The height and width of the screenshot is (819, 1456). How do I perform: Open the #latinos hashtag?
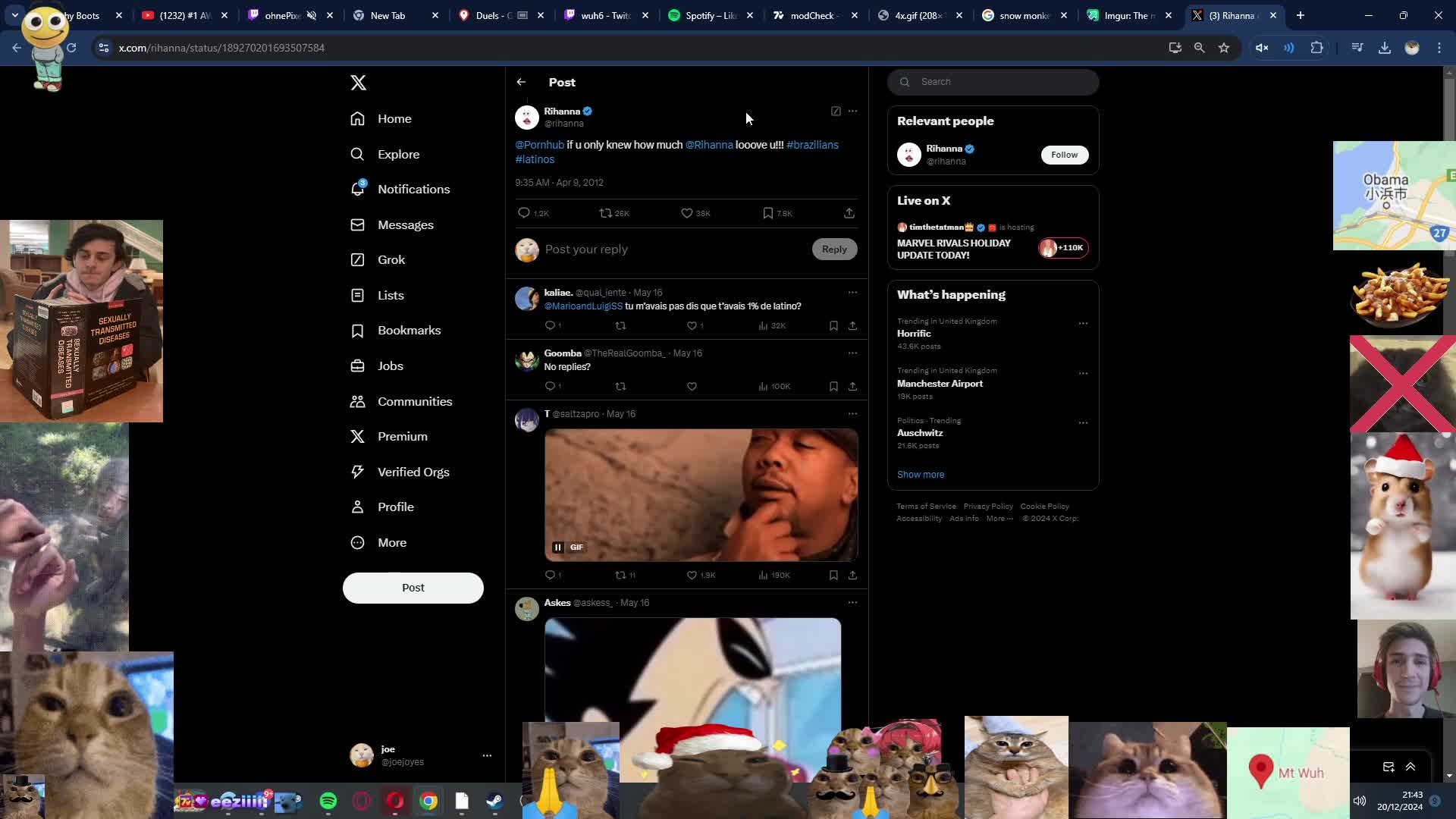tap(535, 159)
